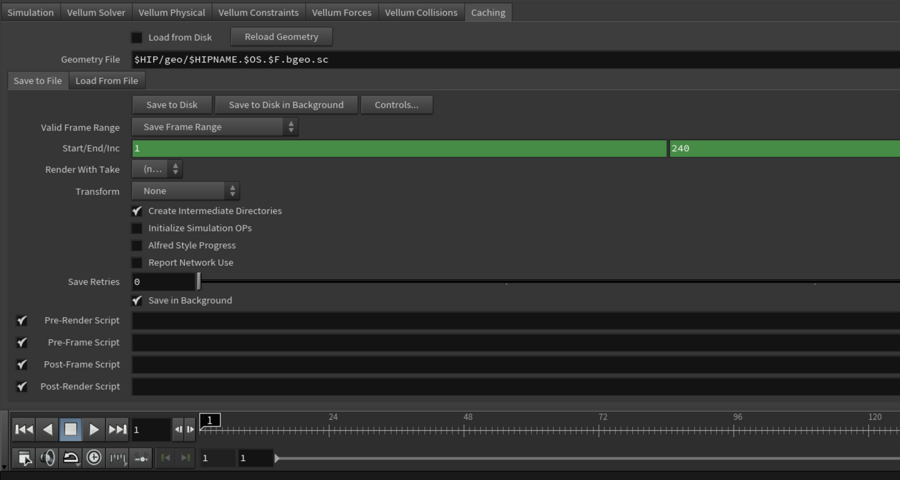This screenshot has width=900, height=480.
Task: Open the frame tick display options icon
Action: tap(118, 458)
